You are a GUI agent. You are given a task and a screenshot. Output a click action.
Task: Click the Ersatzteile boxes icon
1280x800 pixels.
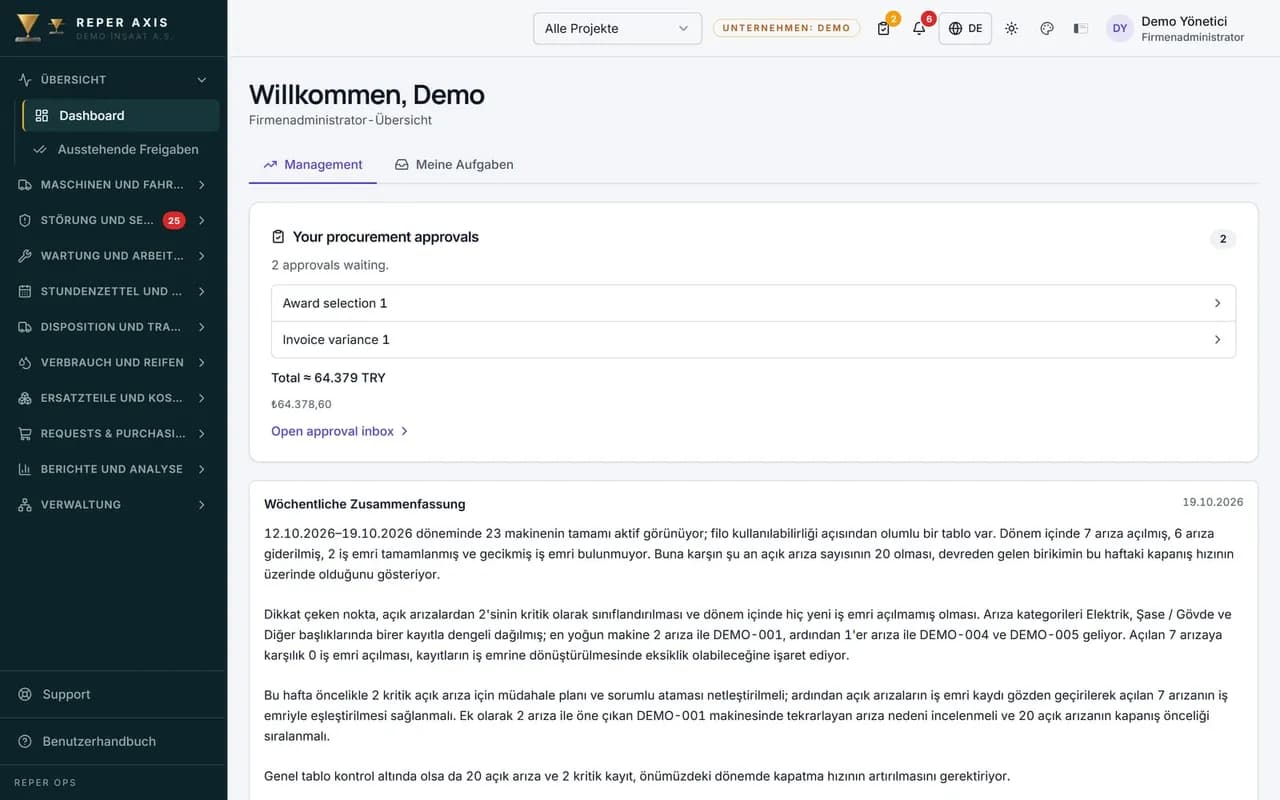coord(25,398)
